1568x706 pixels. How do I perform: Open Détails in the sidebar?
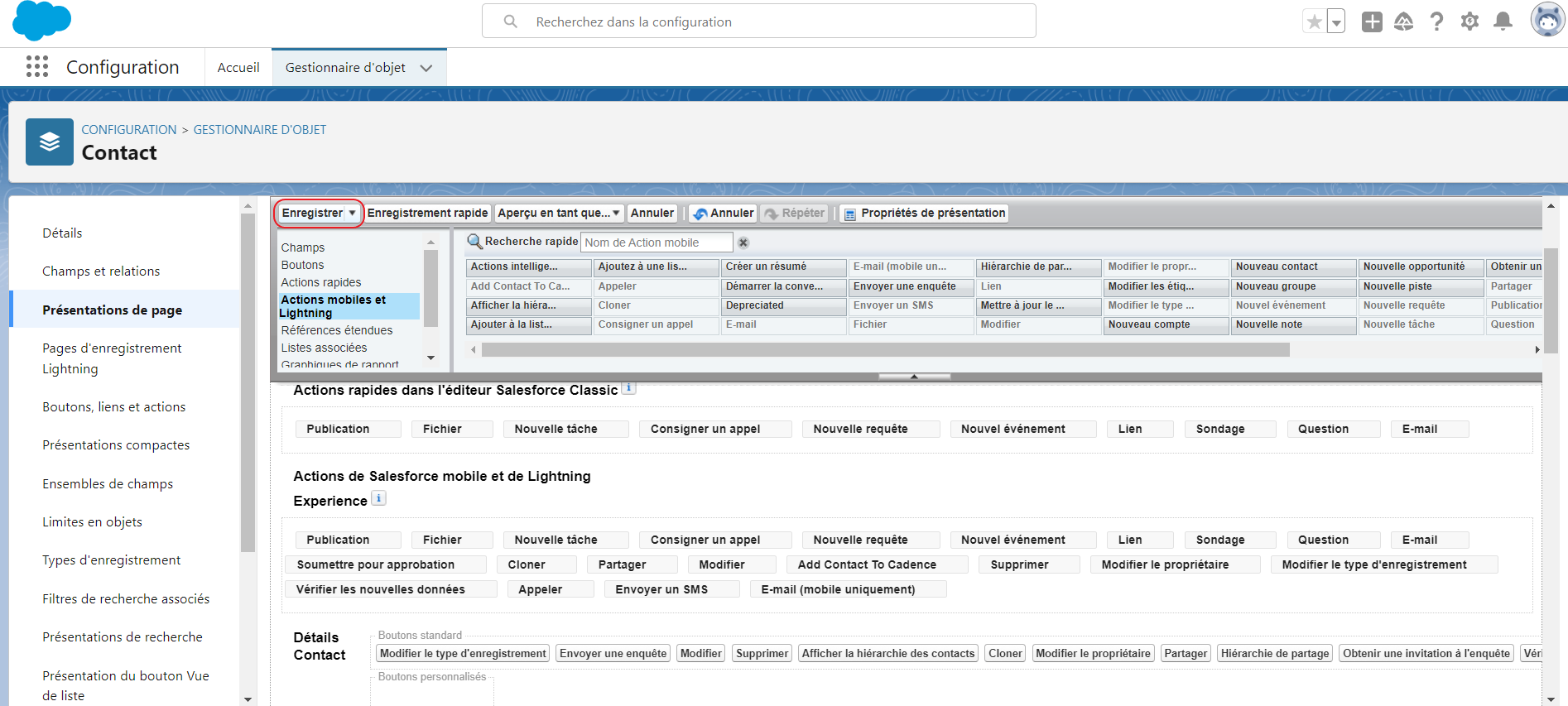click(62, 233)
